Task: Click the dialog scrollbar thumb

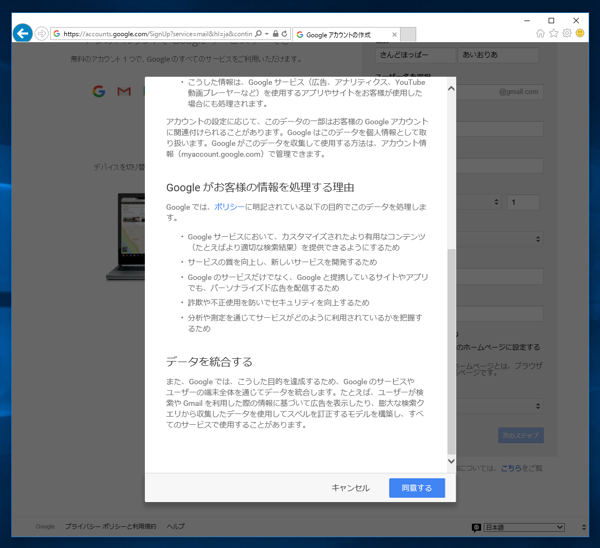Action: pos(451,352)
